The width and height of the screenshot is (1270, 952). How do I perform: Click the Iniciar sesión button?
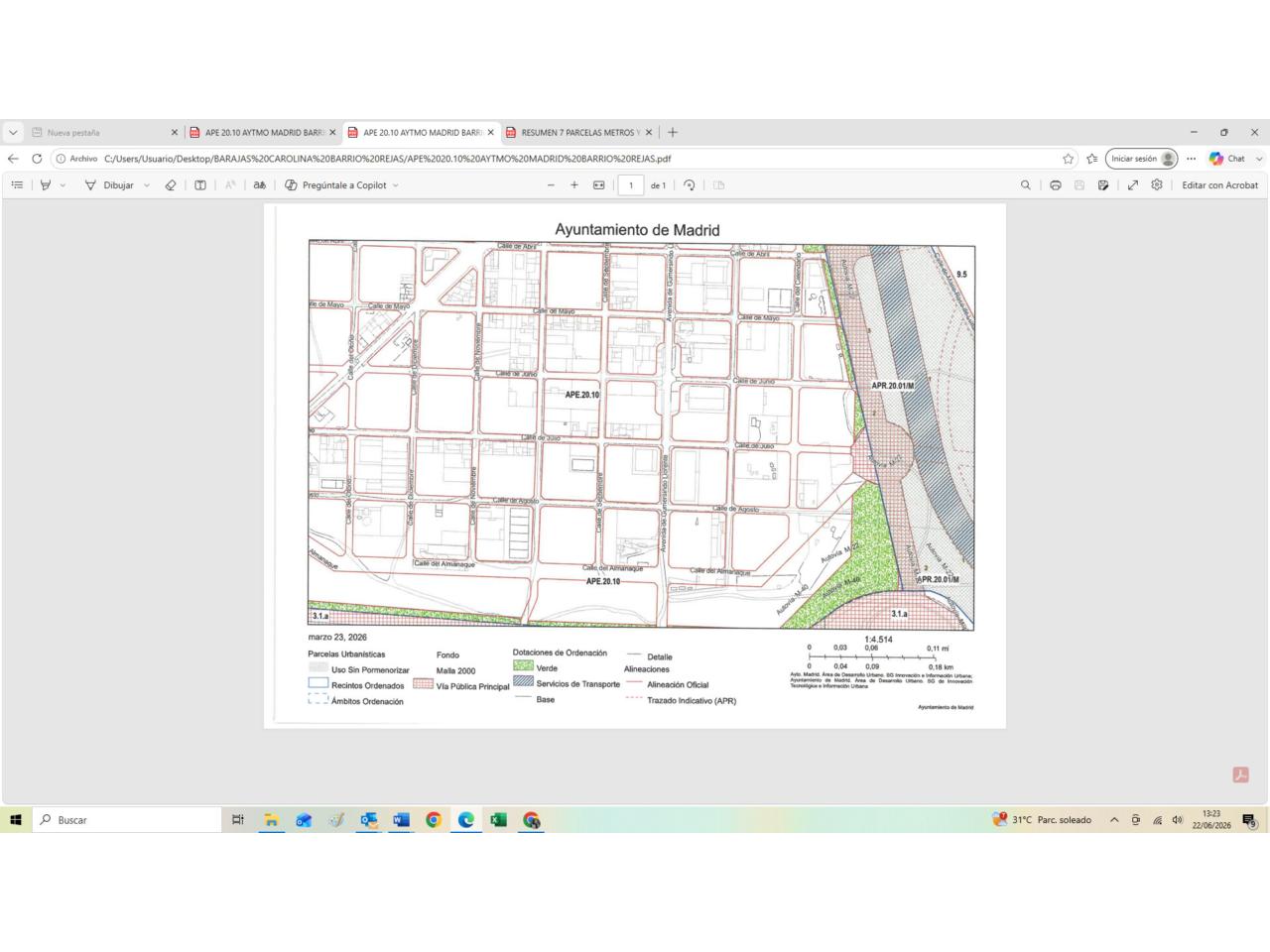click(1142, 159)
